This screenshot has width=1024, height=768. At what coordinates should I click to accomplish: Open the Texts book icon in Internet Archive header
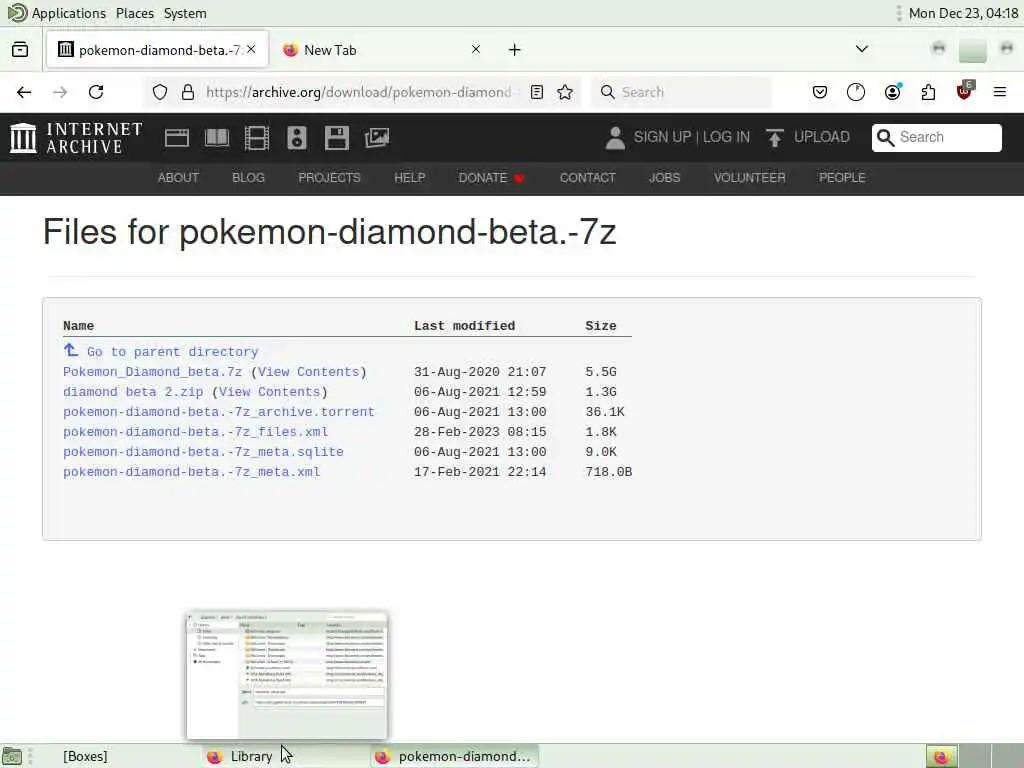tap(217, 138)
